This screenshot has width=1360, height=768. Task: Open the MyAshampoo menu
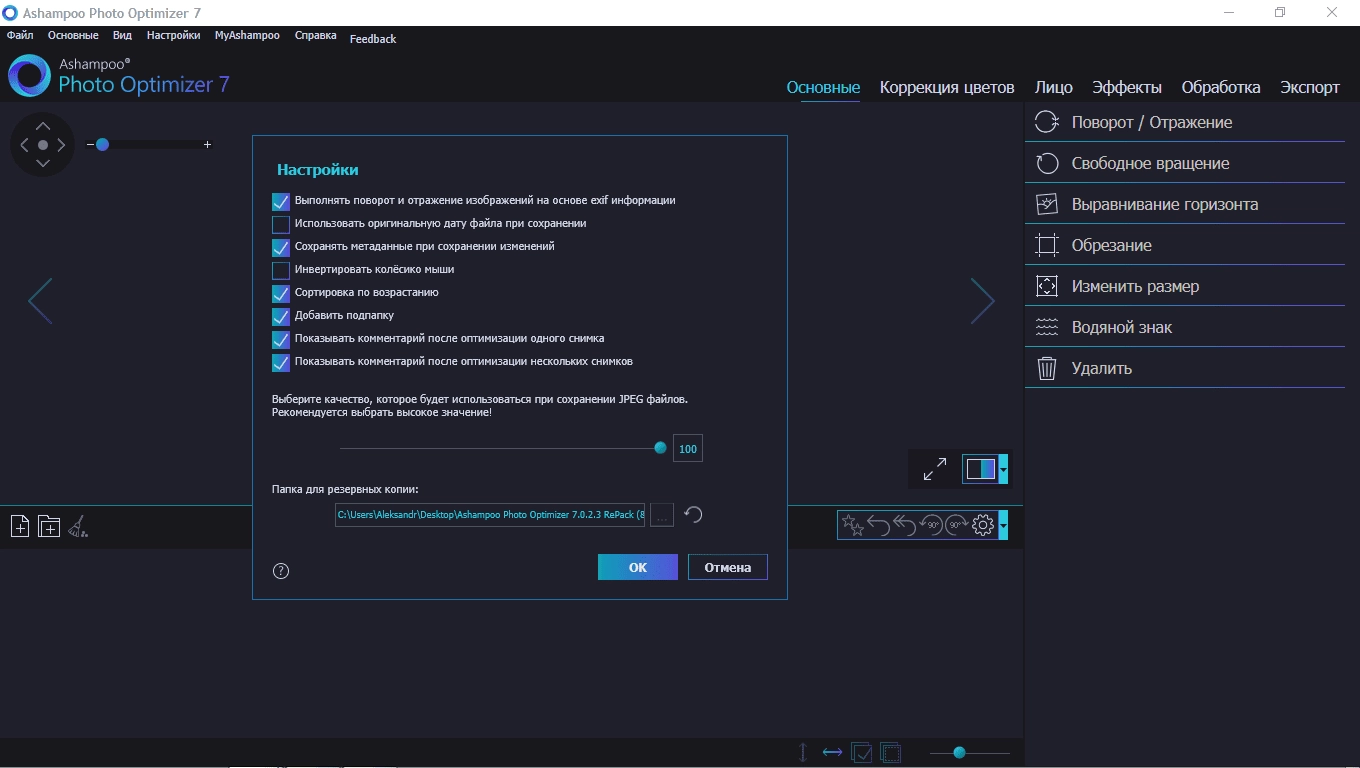tap(247, 35)
